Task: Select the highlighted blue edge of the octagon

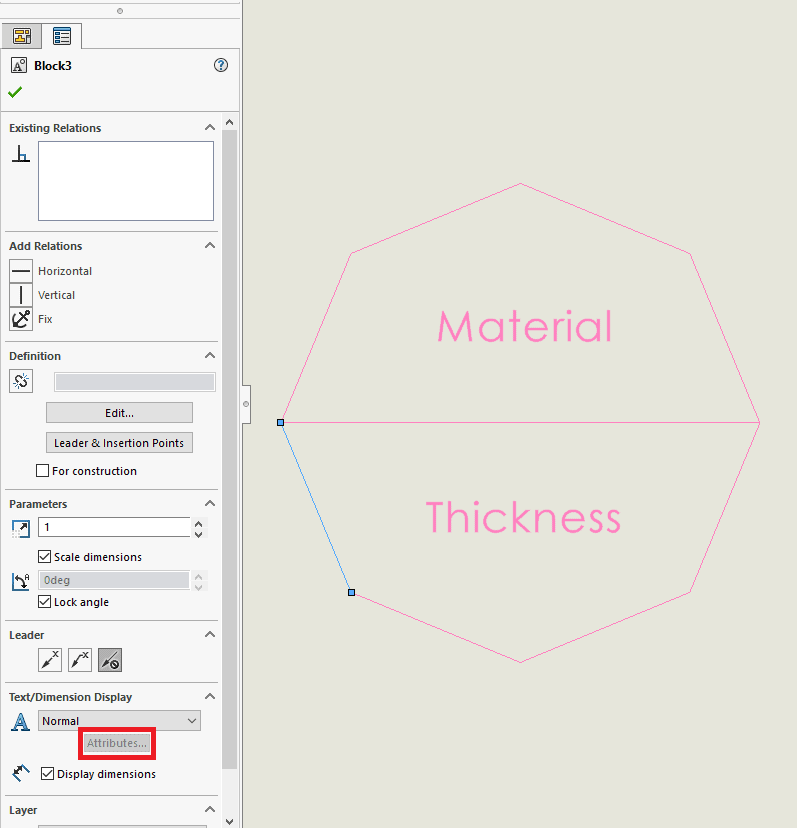Action: click(316, 507)
